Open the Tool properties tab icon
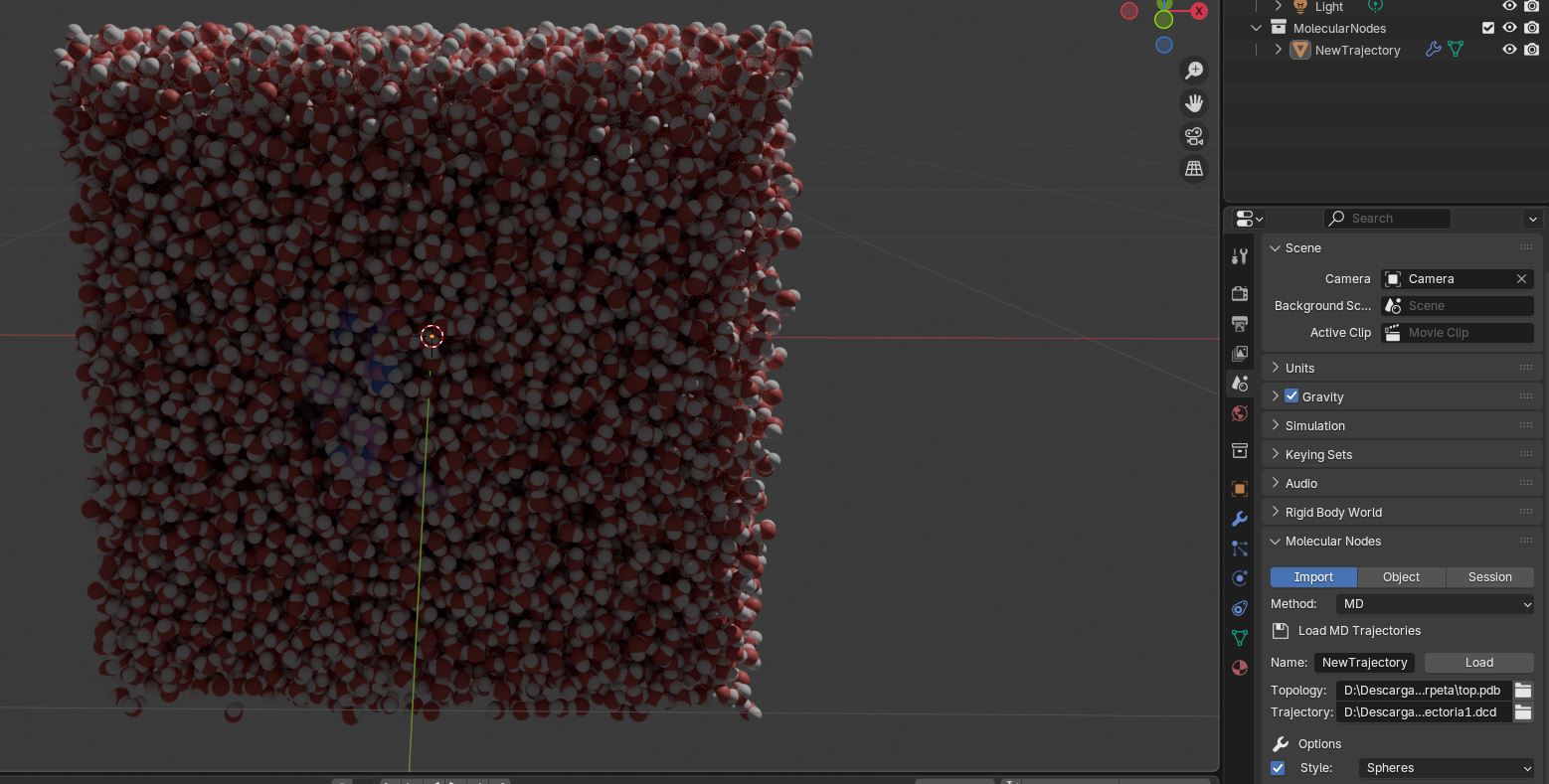 1240,256
